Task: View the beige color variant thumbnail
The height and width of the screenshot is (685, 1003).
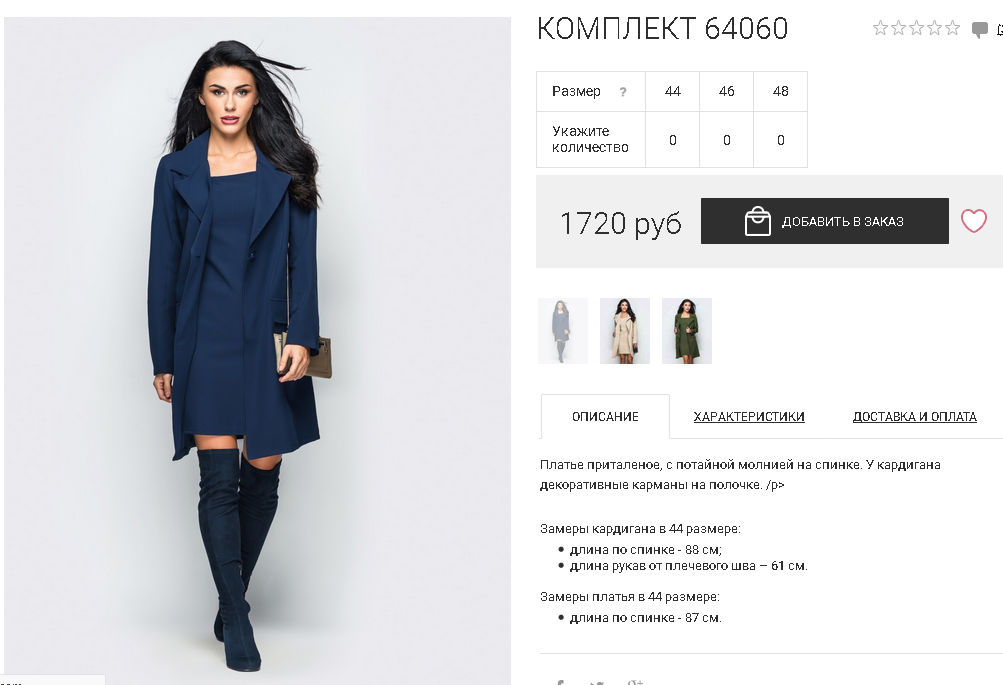Action: [x=625, y=331]
